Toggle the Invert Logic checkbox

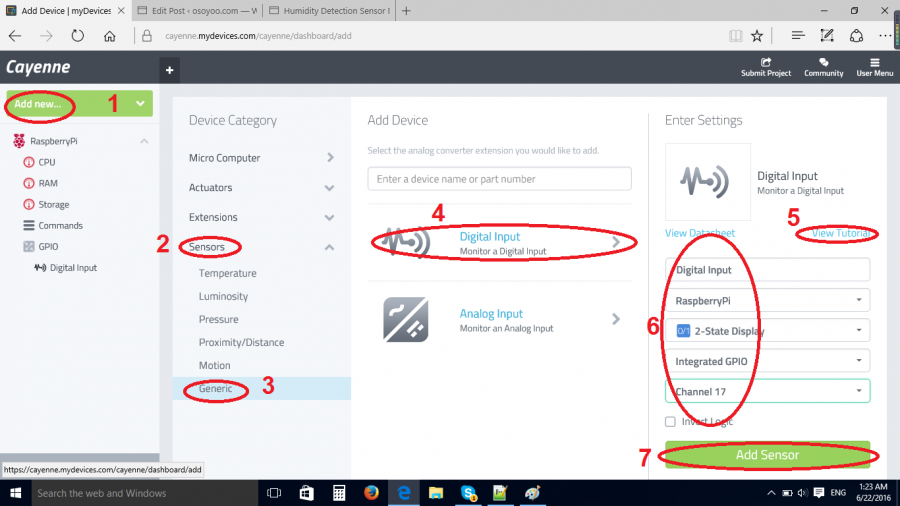[x=669, y=421]
